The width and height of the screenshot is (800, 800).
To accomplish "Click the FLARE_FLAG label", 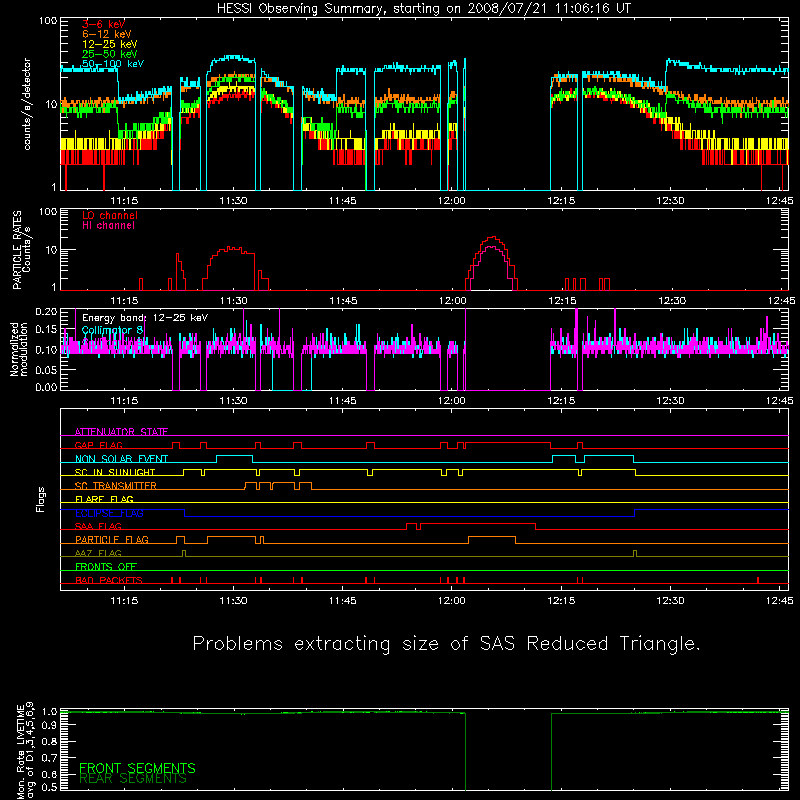I will click(x=104, y=499).
